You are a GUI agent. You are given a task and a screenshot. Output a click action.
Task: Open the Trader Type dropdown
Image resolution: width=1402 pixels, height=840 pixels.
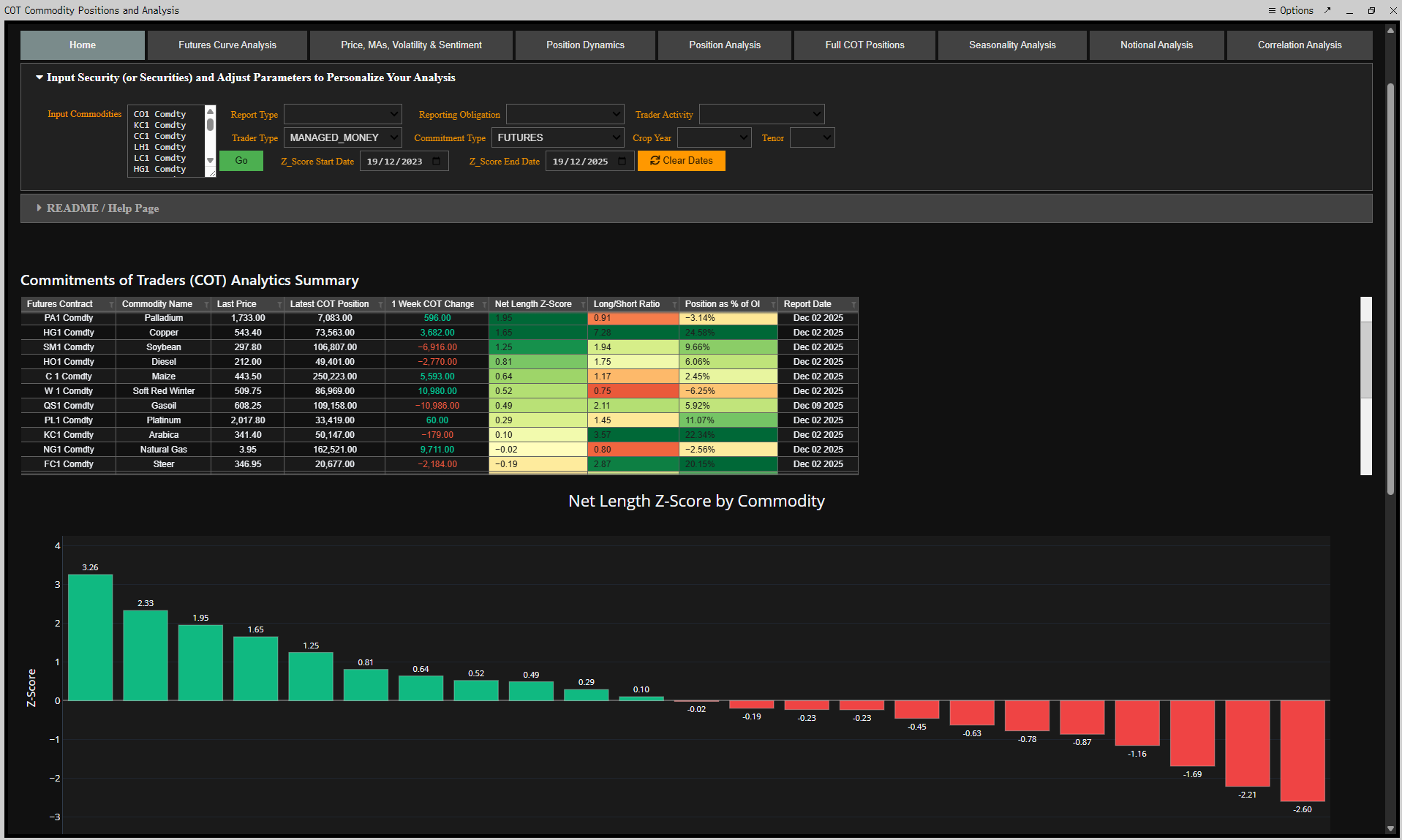pyautogui.click(x=343, y=137)
